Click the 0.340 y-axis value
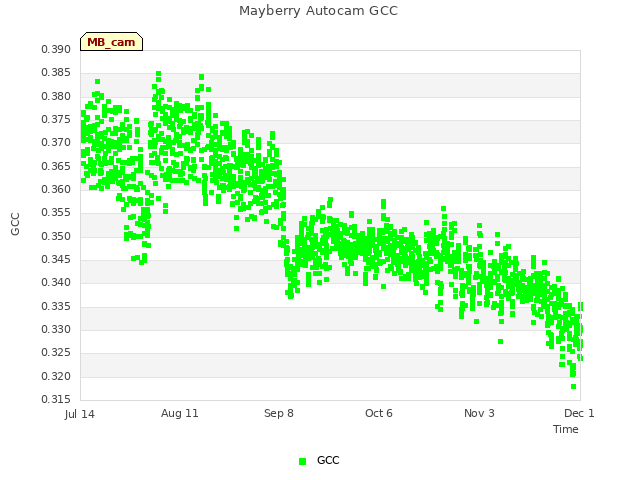The height and width of the screenshot is (480, 640). [56, 282]
